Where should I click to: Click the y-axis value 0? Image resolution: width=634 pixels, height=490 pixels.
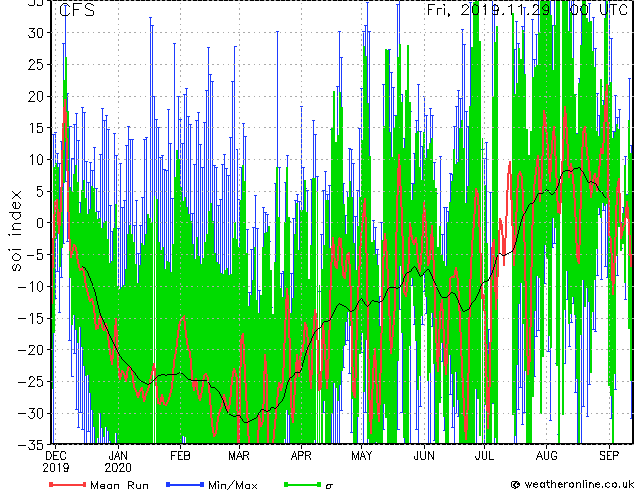(x=41, y=223)
